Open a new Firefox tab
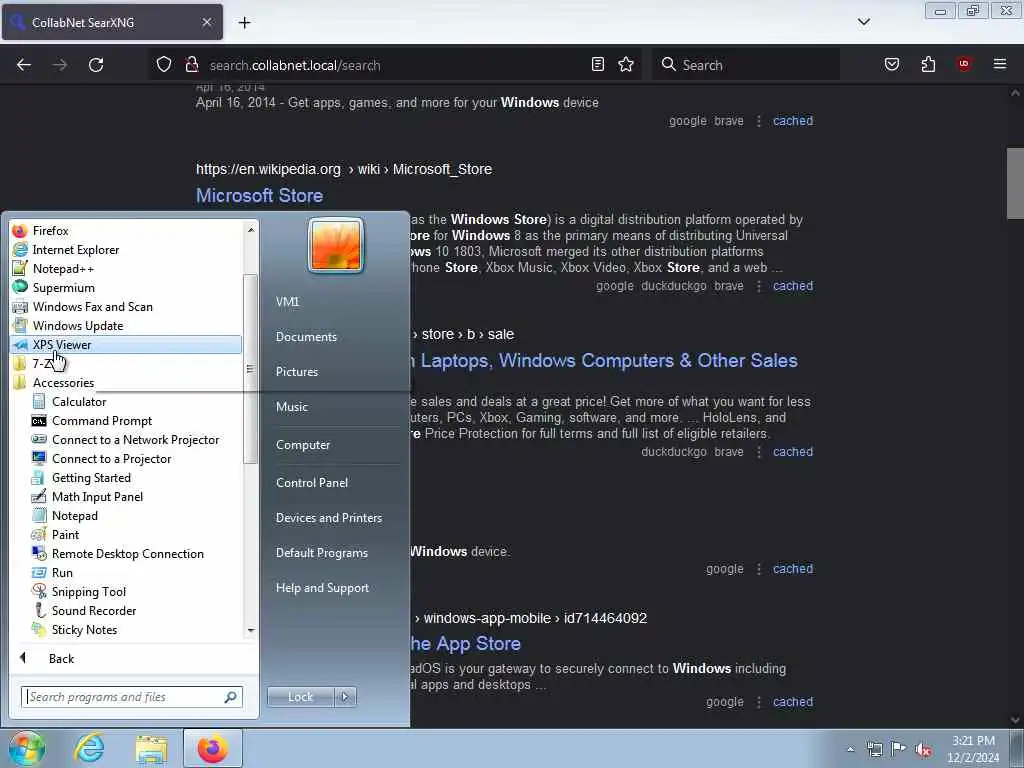 [244, 23]
